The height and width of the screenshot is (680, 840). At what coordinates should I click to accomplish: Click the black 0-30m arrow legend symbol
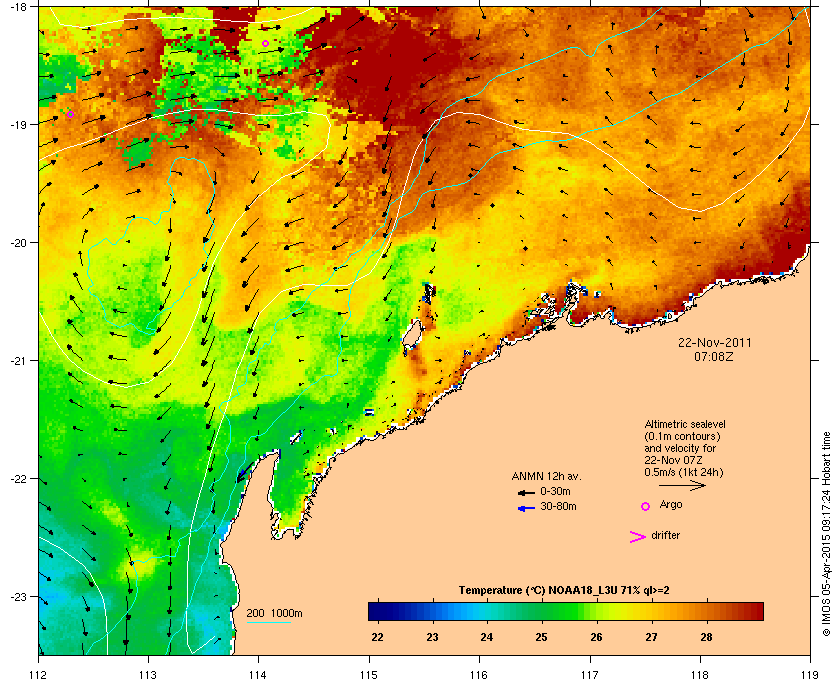(527, 492)
